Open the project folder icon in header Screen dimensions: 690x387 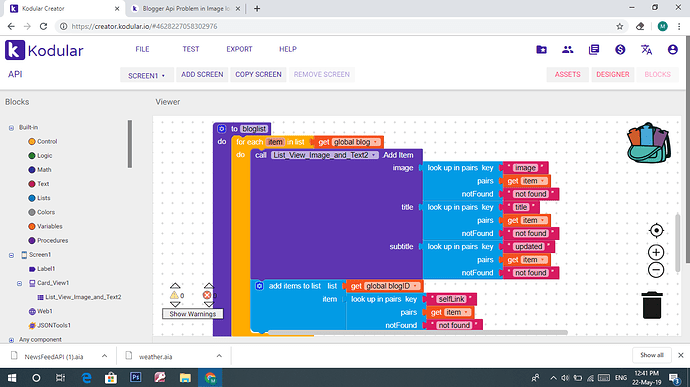[542, 50]
